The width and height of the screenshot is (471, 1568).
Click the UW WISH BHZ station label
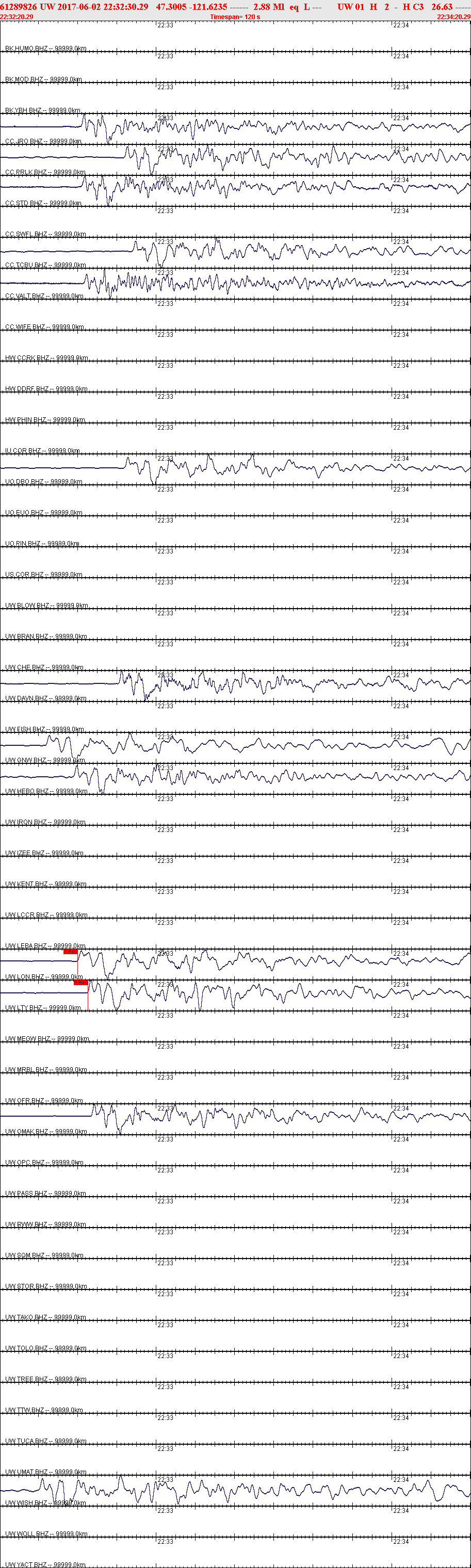(x=45, y=1503)
